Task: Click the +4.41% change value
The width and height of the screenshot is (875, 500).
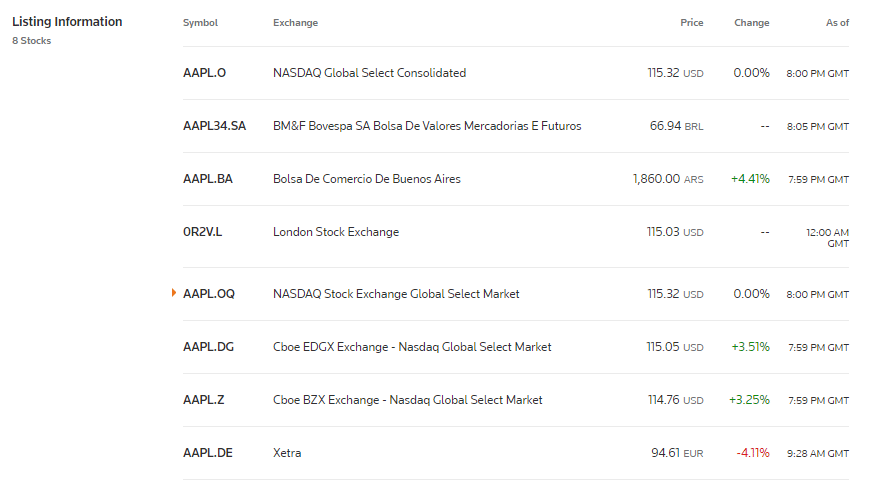Action: coord(750,179)
